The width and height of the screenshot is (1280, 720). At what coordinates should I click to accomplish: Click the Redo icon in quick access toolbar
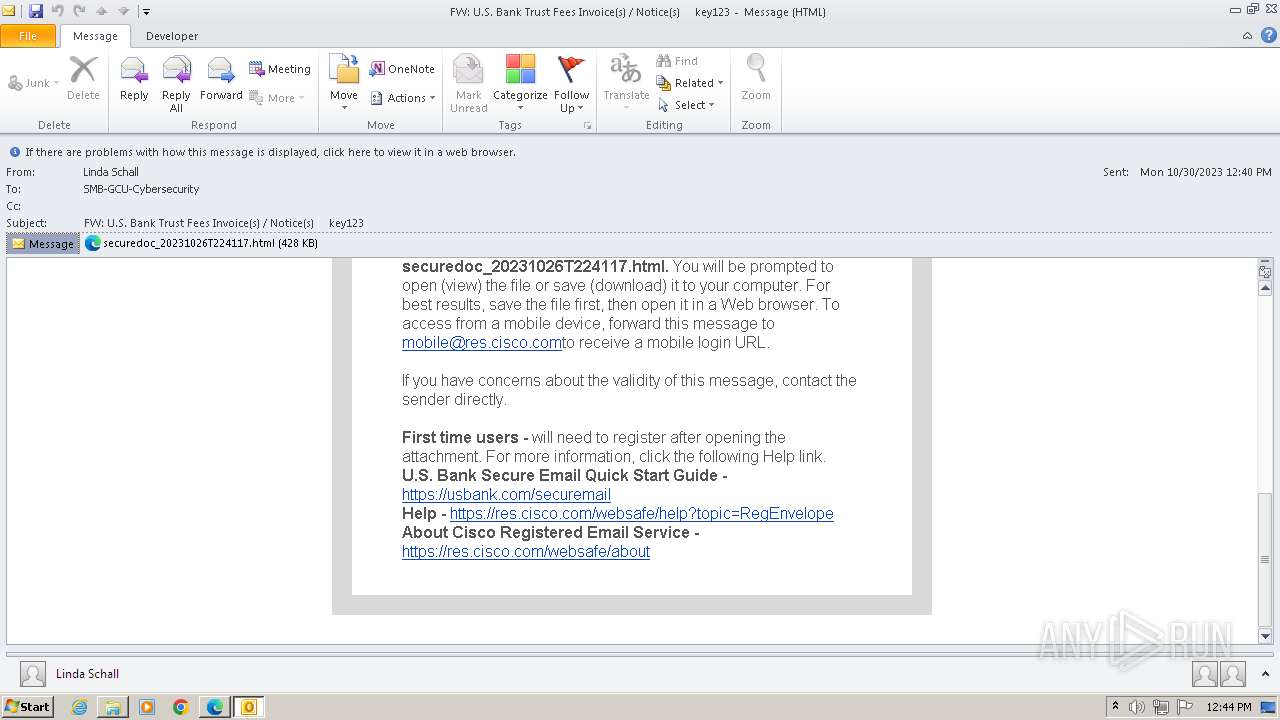pos(79,11)
